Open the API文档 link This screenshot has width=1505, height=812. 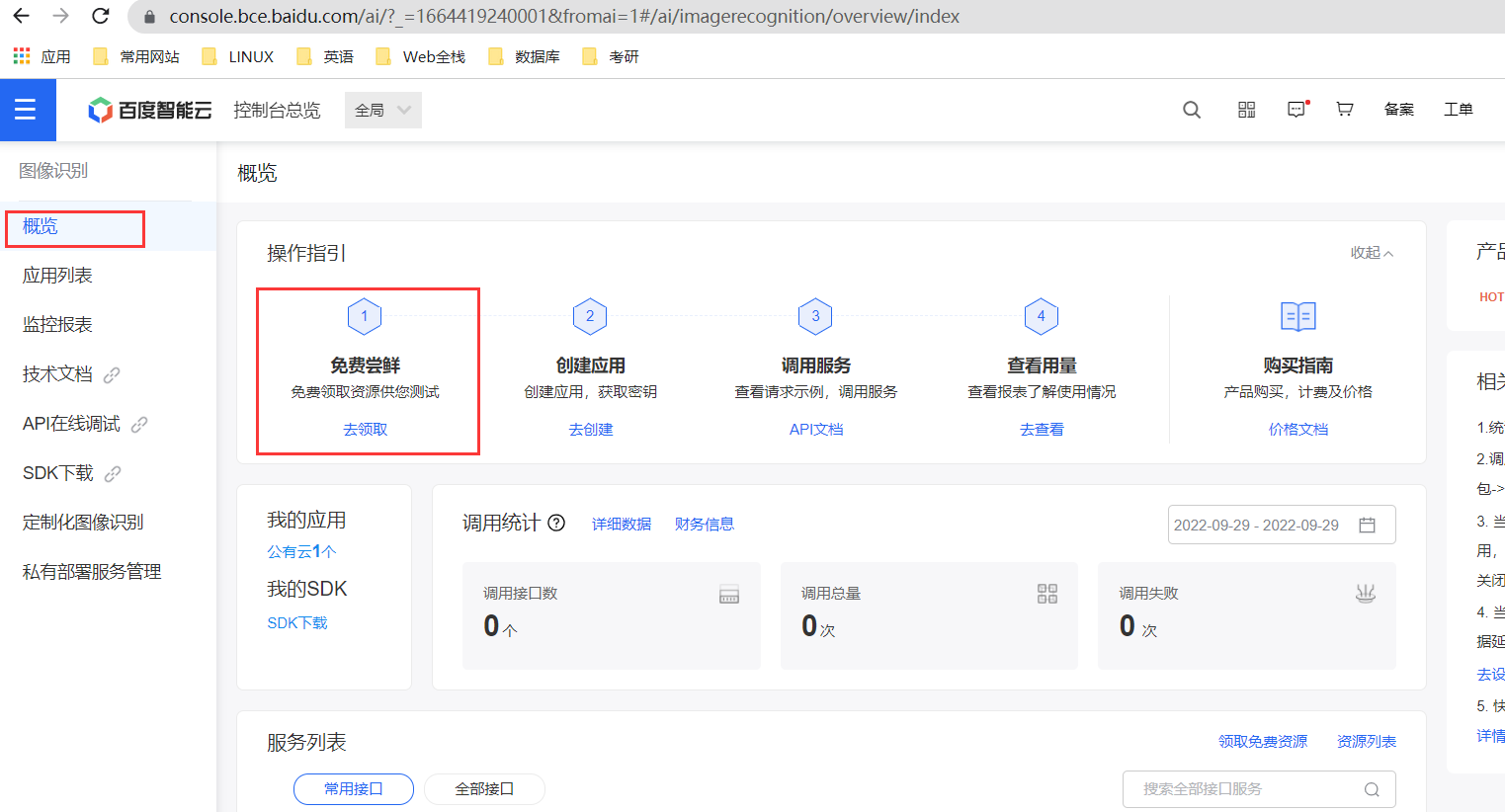(816, 430)
